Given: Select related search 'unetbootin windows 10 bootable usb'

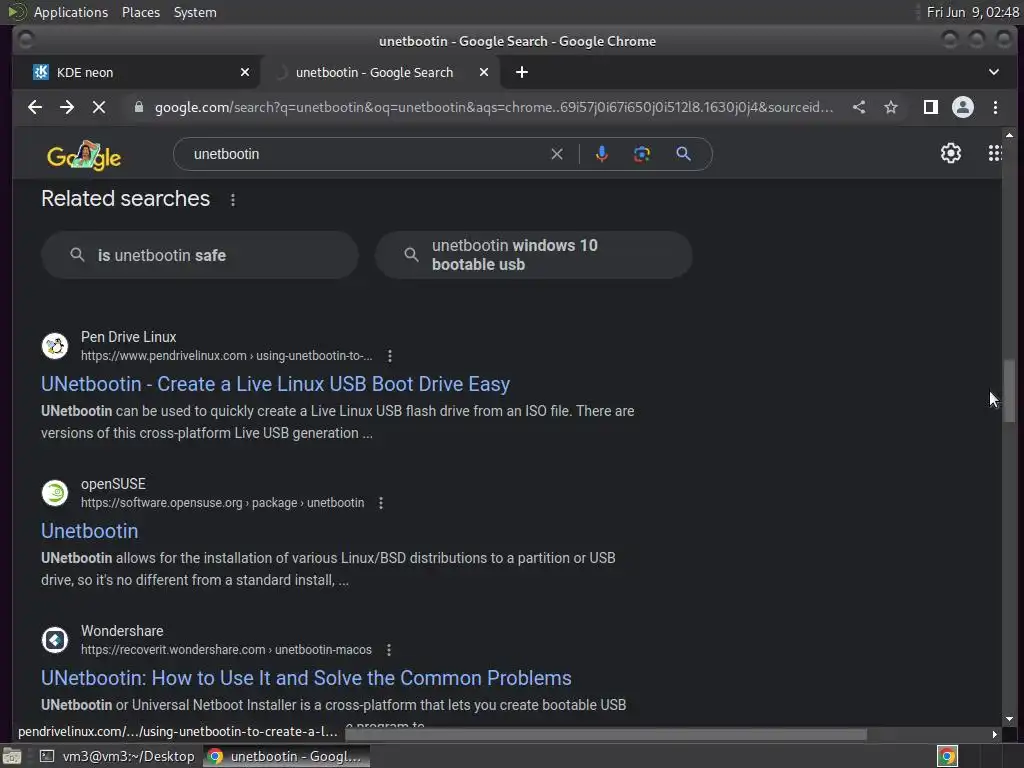Looking at the screenshot, I should 534,255.
